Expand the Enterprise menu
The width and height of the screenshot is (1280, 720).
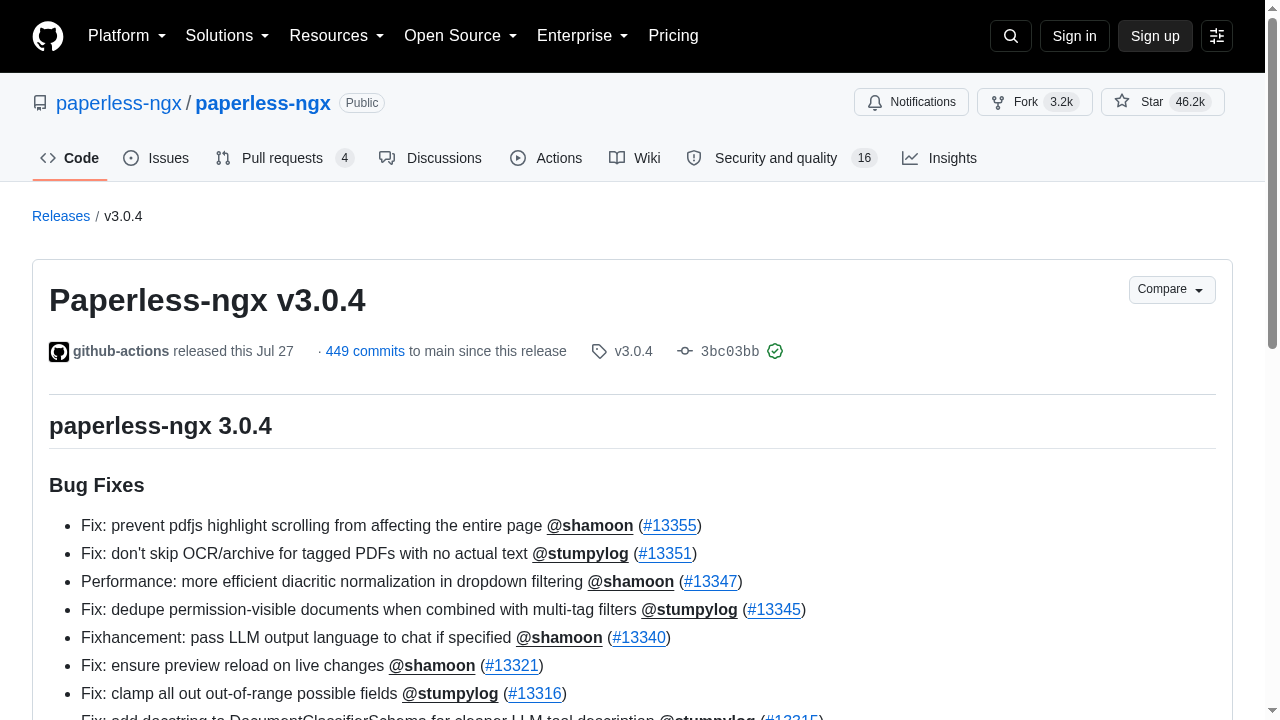pos(582,36)
